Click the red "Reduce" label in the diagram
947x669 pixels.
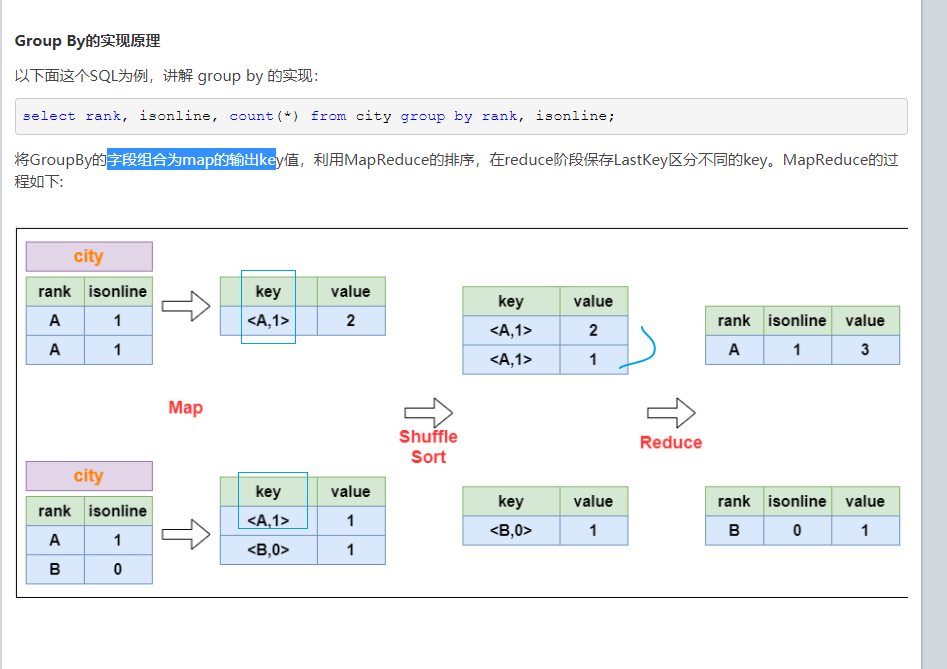[x=671, y=443]
